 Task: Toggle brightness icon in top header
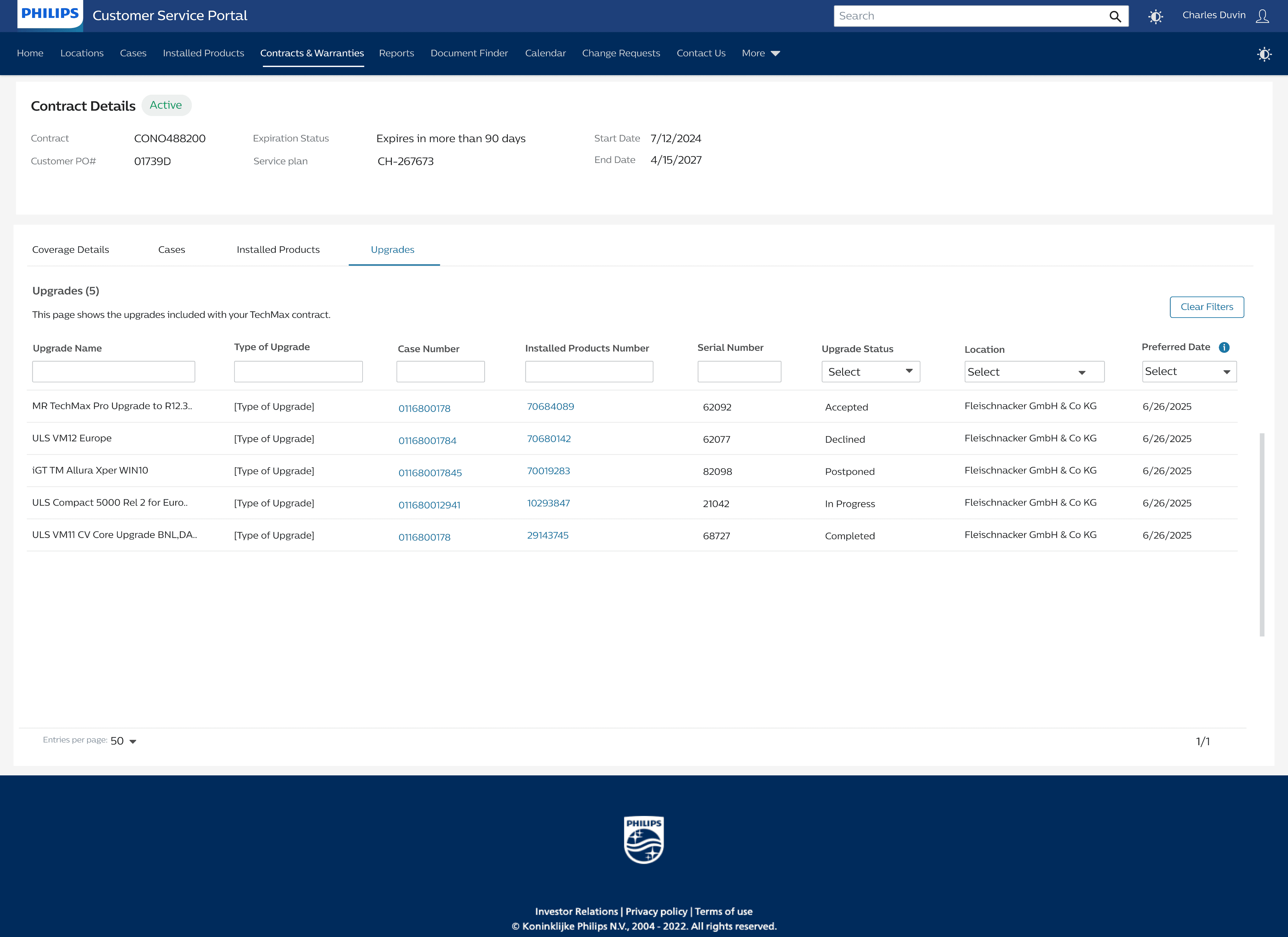tap(1155, 16)
